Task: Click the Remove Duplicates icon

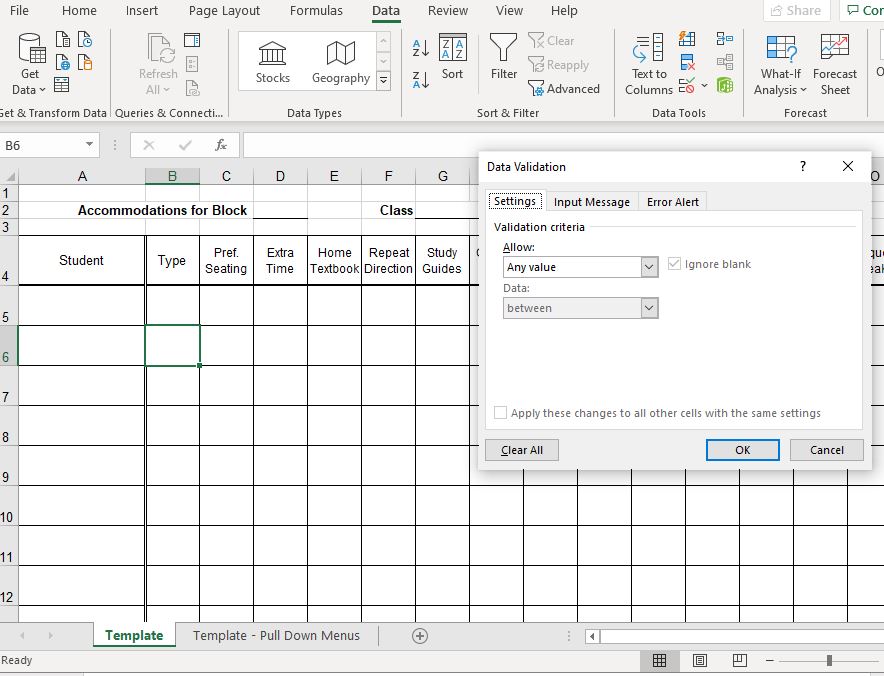Action: (687, 61)
